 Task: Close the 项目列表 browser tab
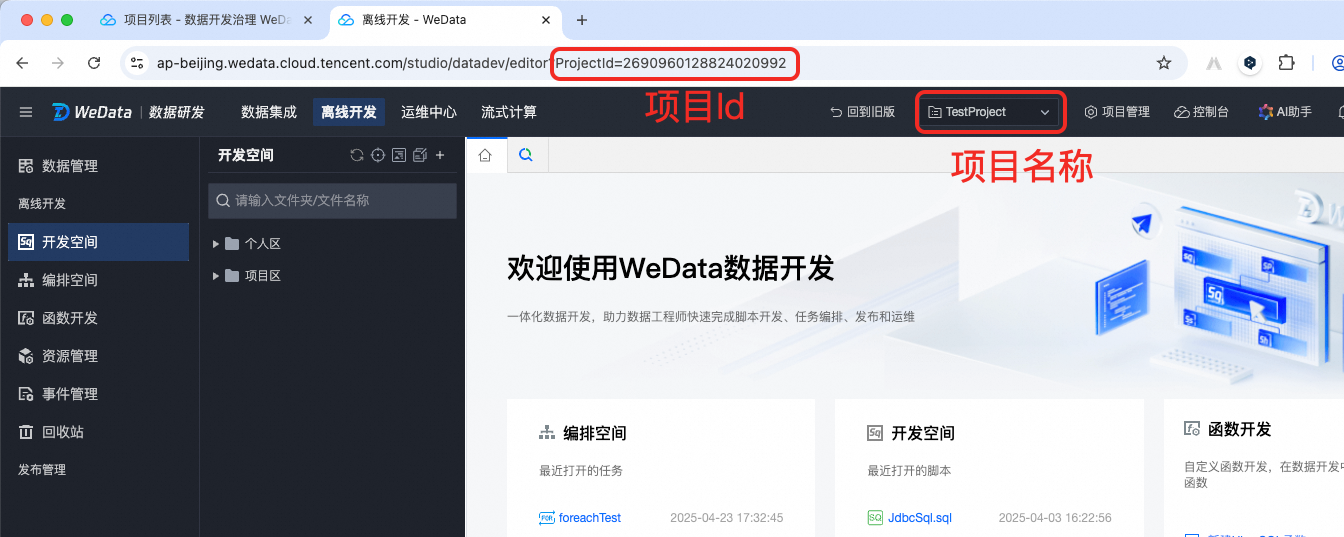click(x=307, y=20)
